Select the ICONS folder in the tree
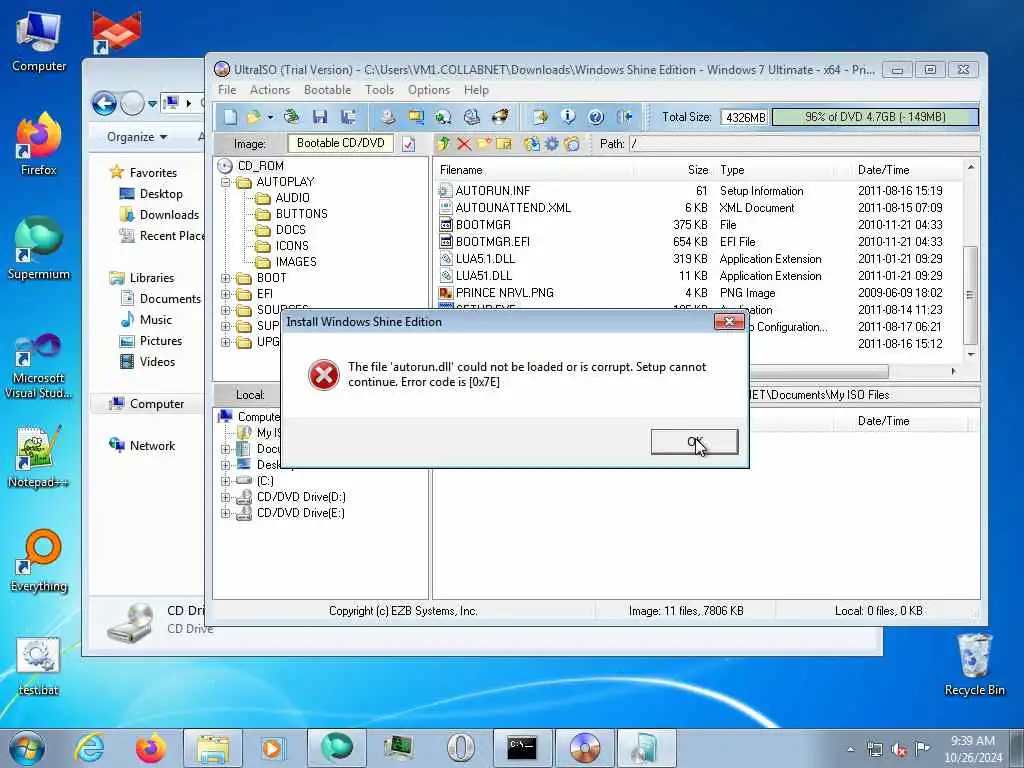The height and width of the screenshot is (768, 1024). tap(291, 246)
